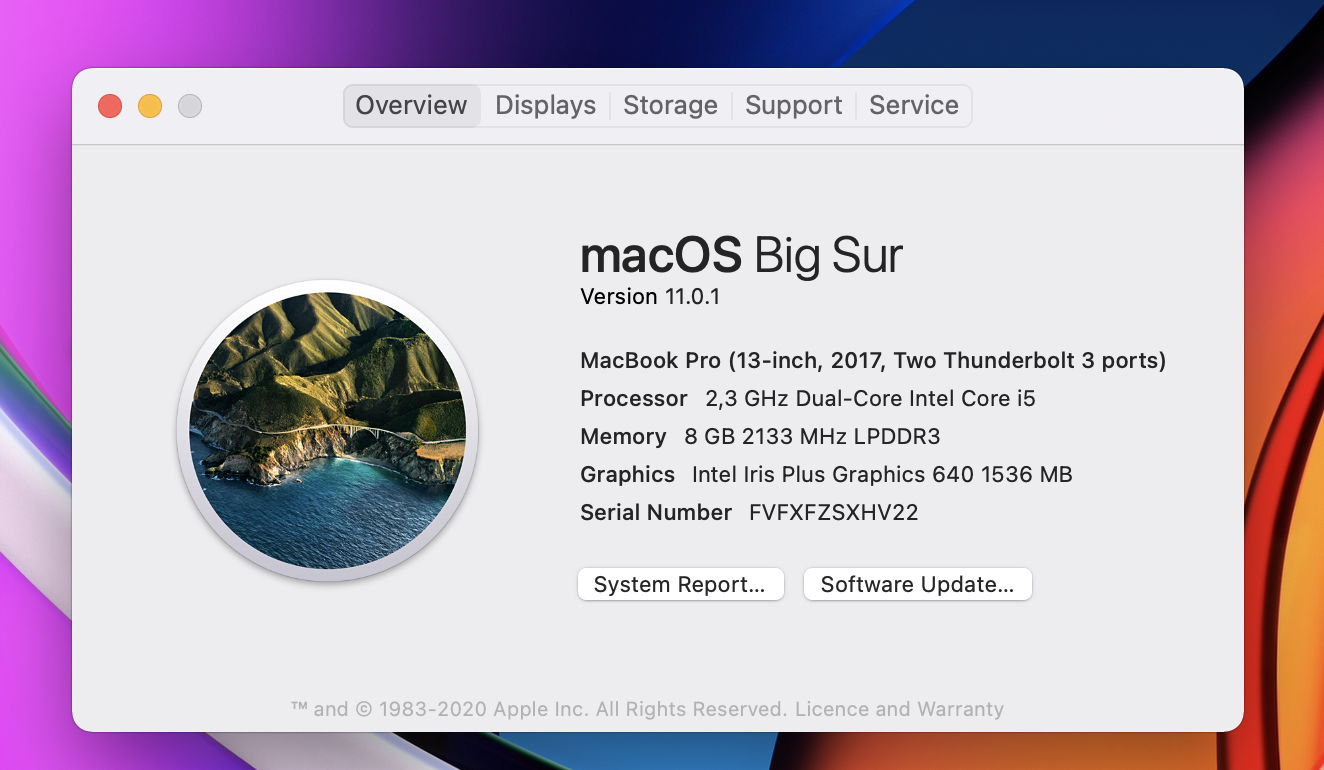Go to the Support tab
The width and height of the screenshot is (1324, 770).
[794, 105]
